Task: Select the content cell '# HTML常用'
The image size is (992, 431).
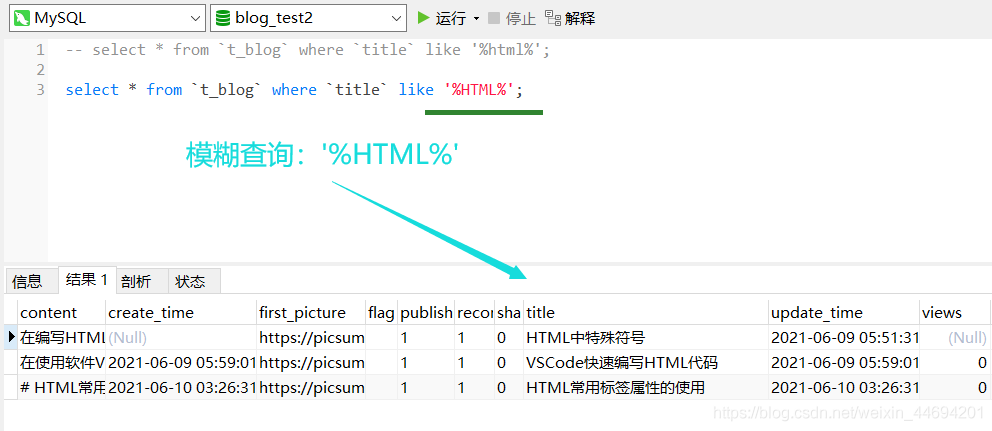Action: (x=61, y=387)
